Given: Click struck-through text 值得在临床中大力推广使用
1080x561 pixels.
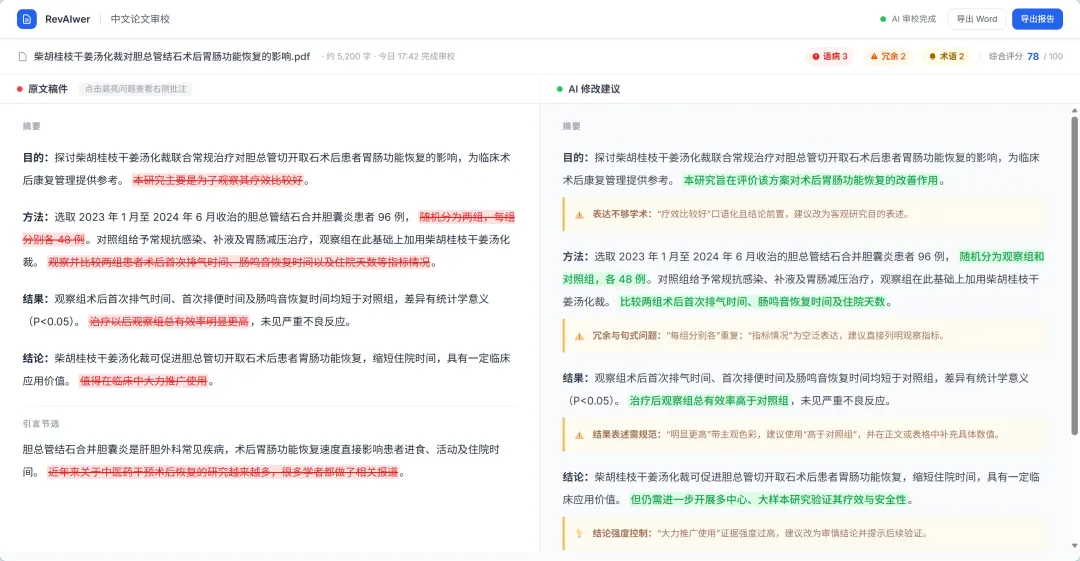Looking at the screenshot, I should pos(143,381).
